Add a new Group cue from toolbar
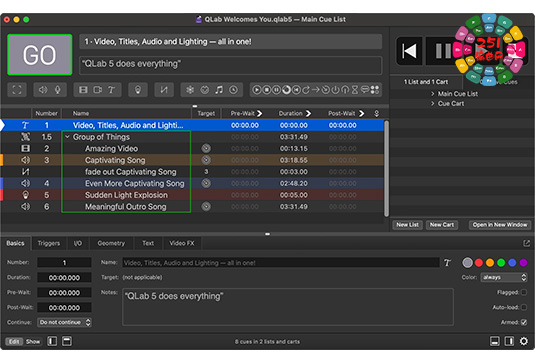 coord(17,90)
